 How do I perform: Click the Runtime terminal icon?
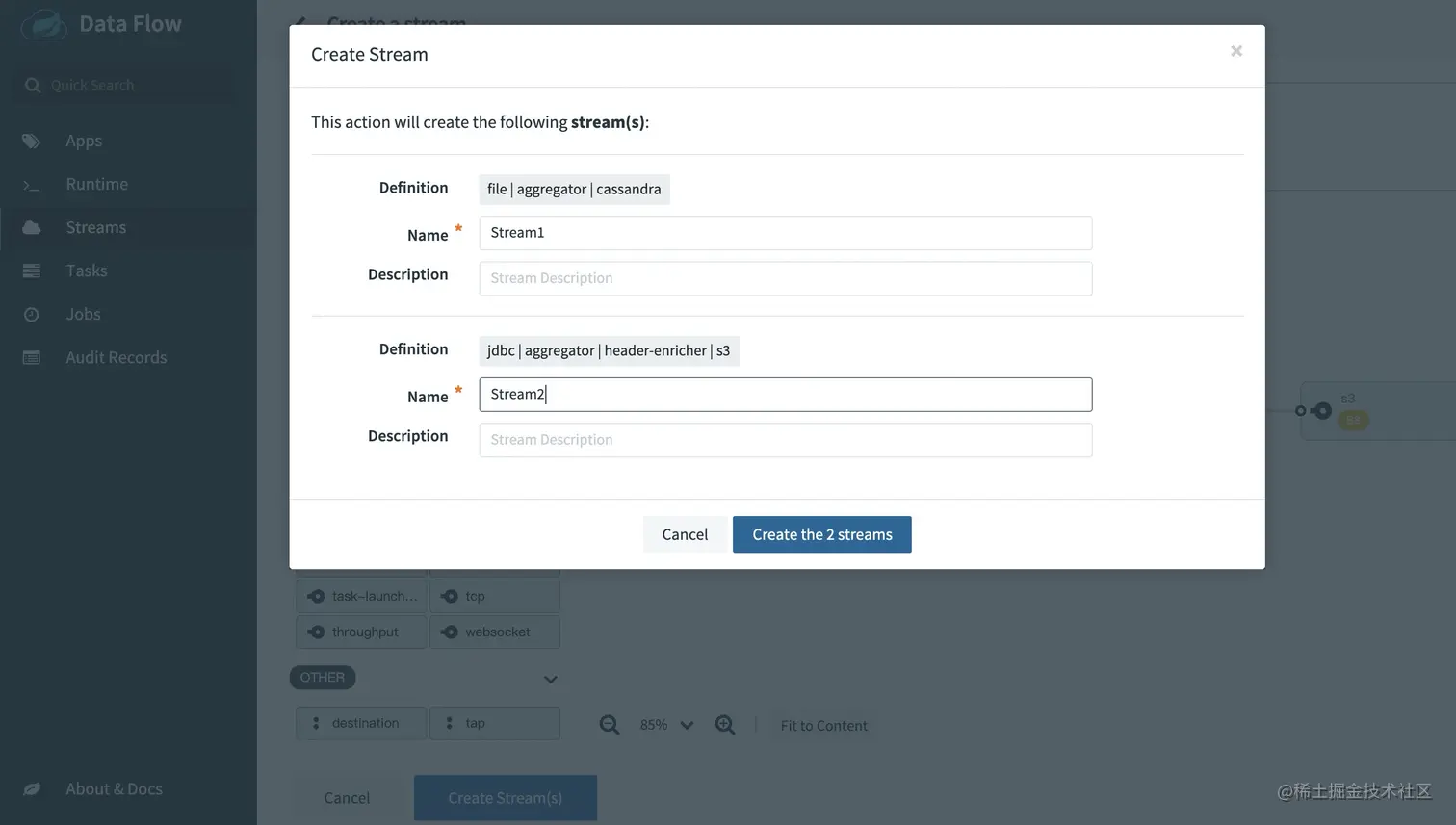coord(32,185)
